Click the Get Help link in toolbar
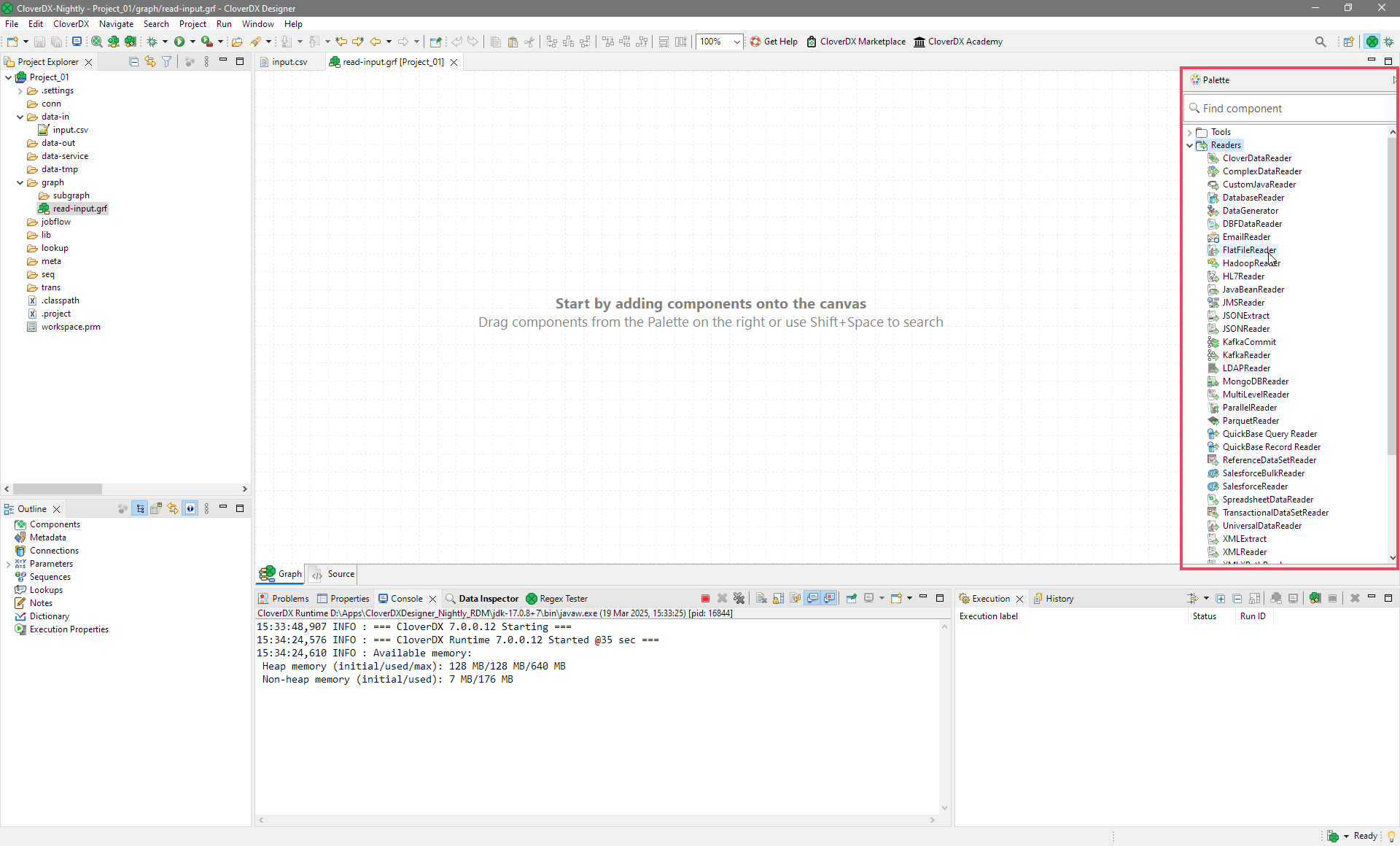The width and height of the screenshot is (1400, 846). coord(774,42)
